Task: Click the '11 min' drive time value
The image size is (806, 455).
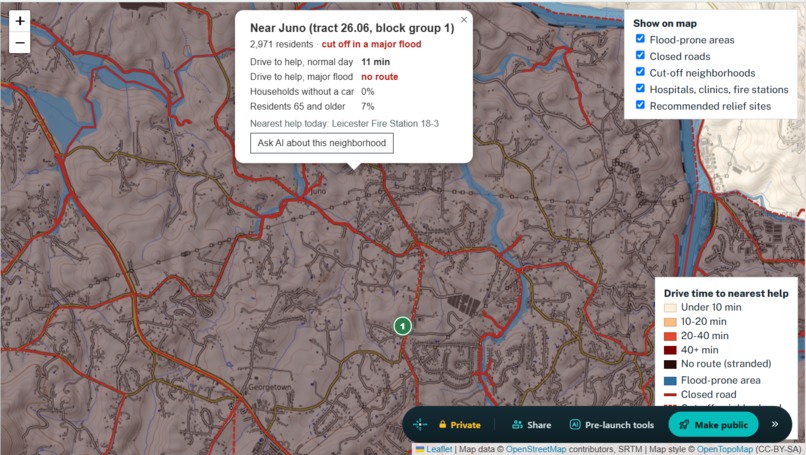Action: coord(375,62)
